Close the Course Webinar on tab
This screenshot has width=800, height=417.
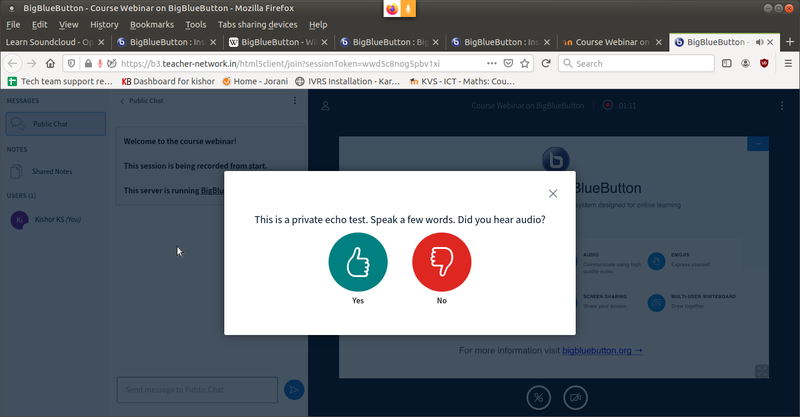coord(659,42)
